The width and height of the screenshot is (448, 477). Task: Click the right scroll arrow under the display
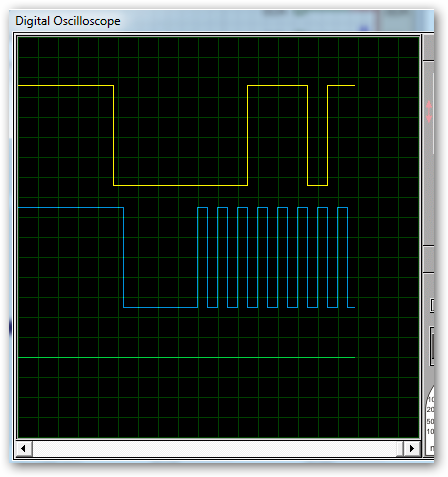412,448
